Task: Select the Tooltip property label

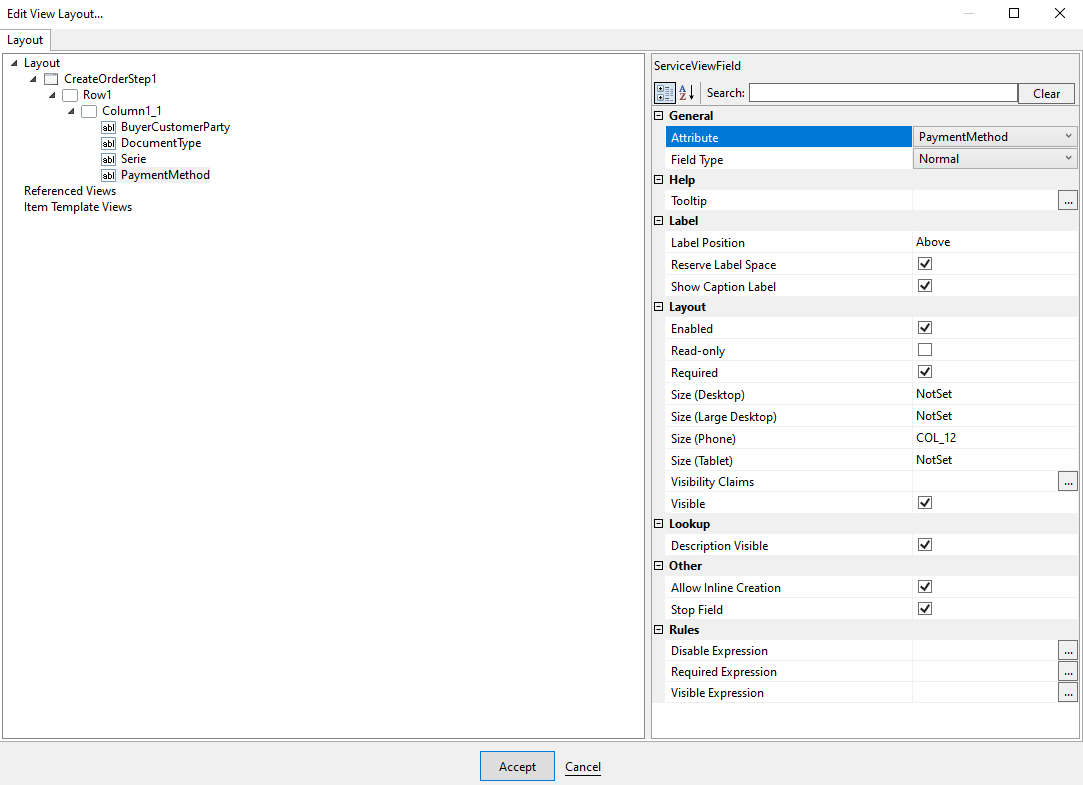Action: [x=689, y=201]
